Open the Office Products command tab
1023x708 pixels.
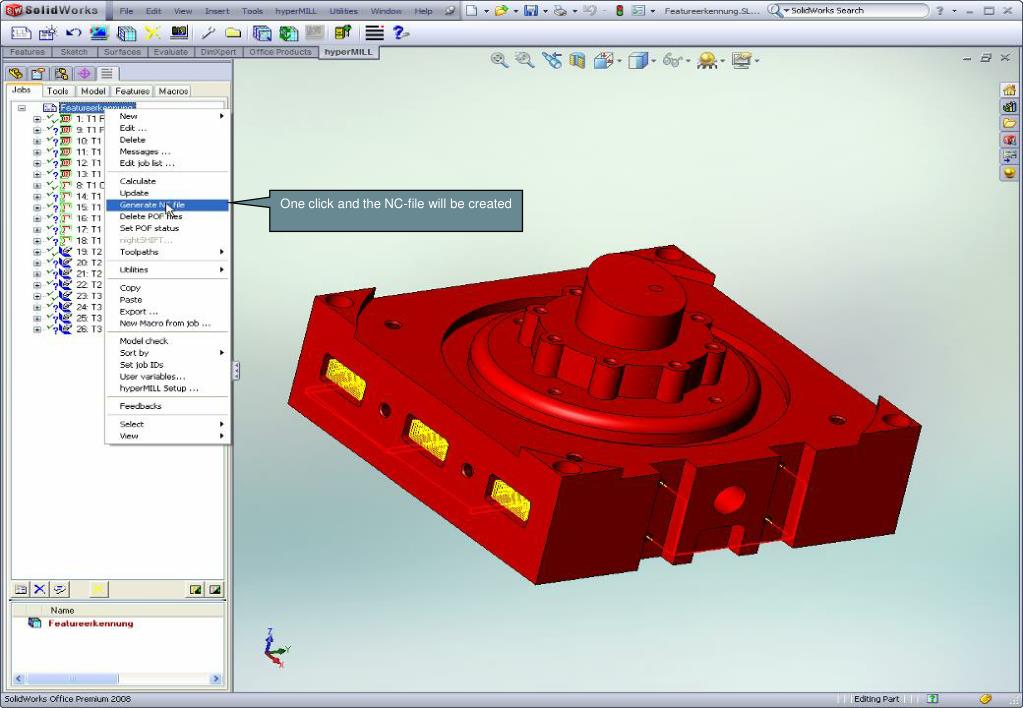click(280, 52)
